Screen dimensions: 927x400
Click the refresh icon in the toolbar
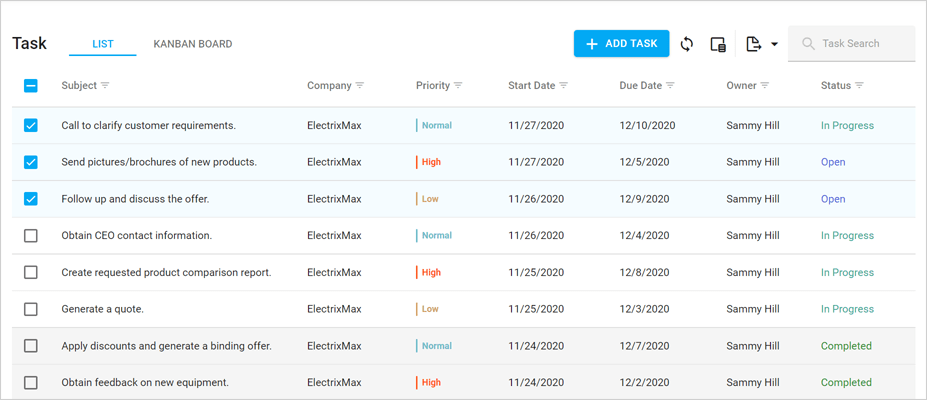pyautogui.click(x=686, y=44)
